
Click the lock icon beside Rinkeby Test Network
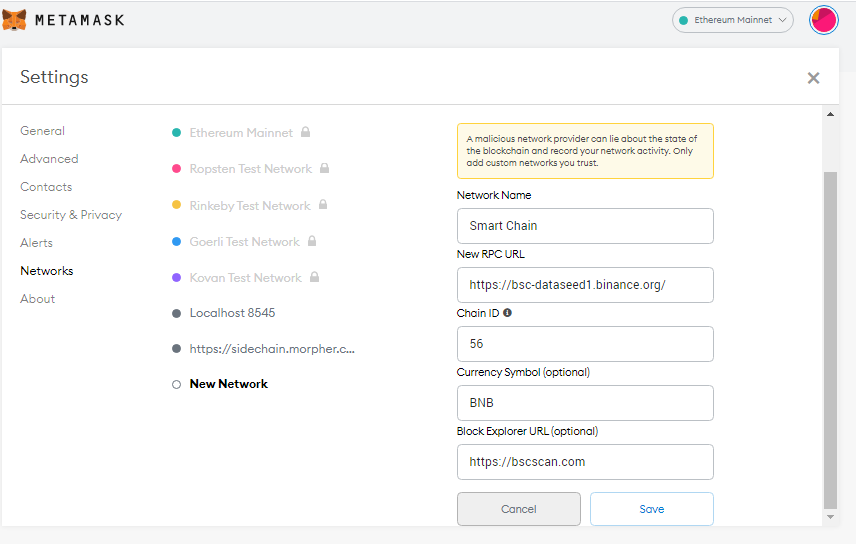[322, 205]
